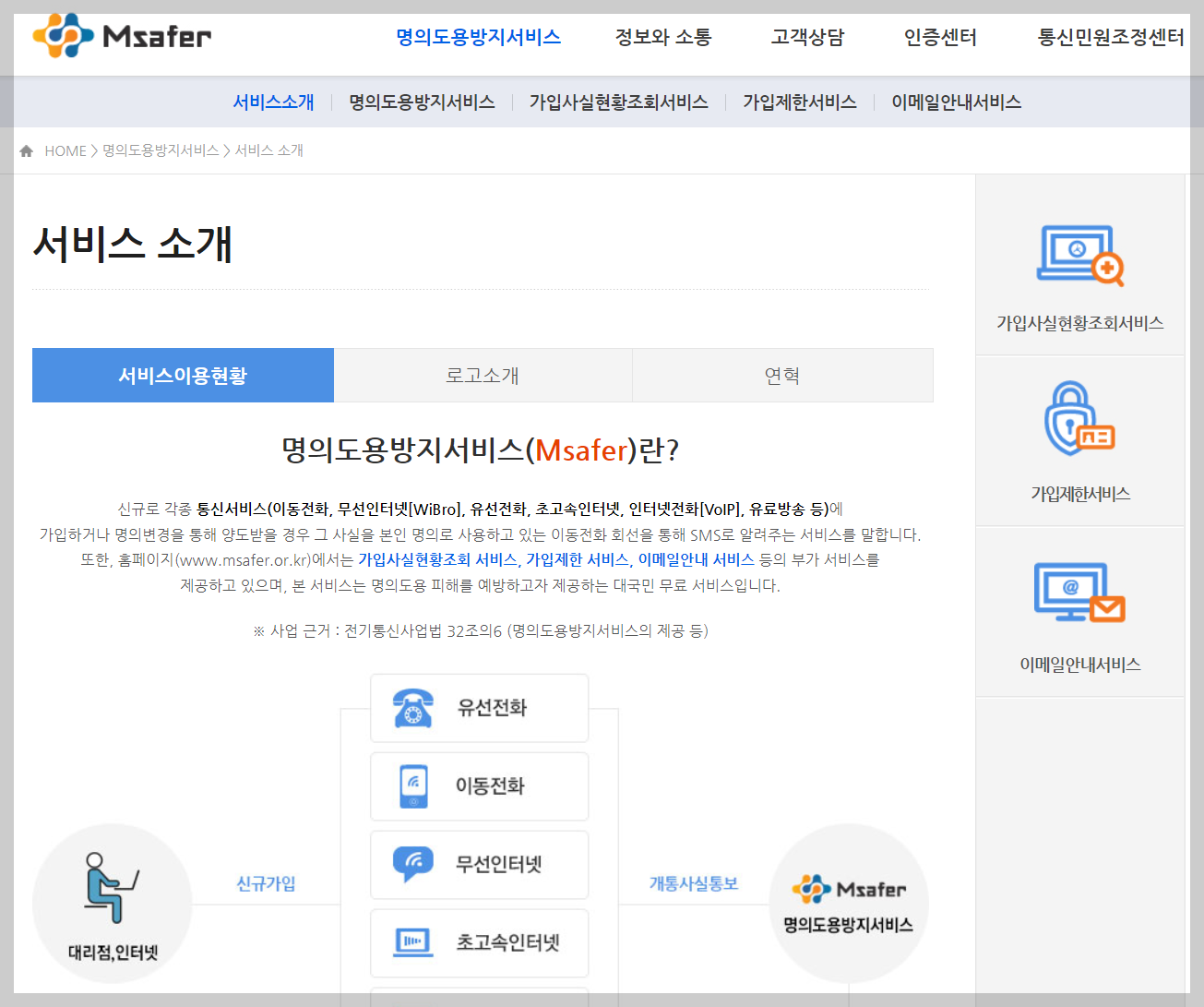Click 서비스 소개 page heading
1204x1007 pixels.
[133, 245]
